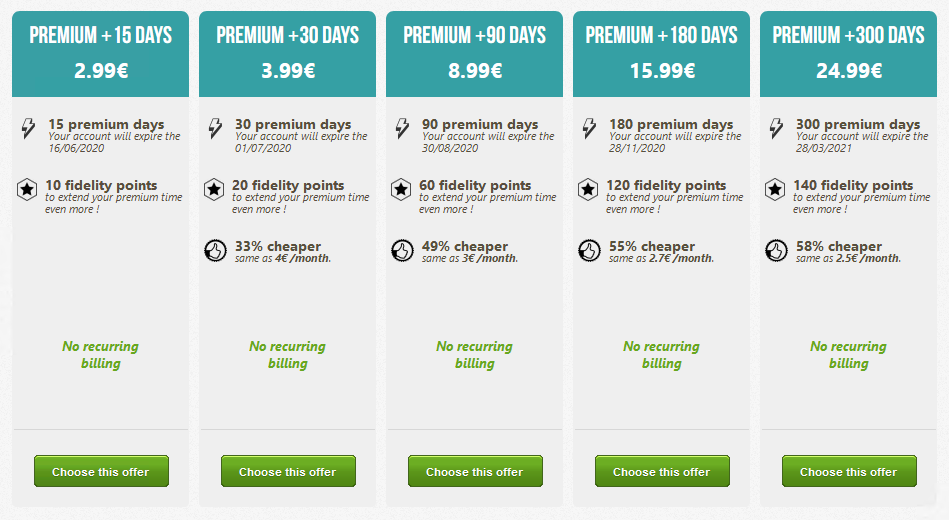Click the lightning bolt icon for 90 premium days
The width and height of the screenshot is (949, 520).
402,128
